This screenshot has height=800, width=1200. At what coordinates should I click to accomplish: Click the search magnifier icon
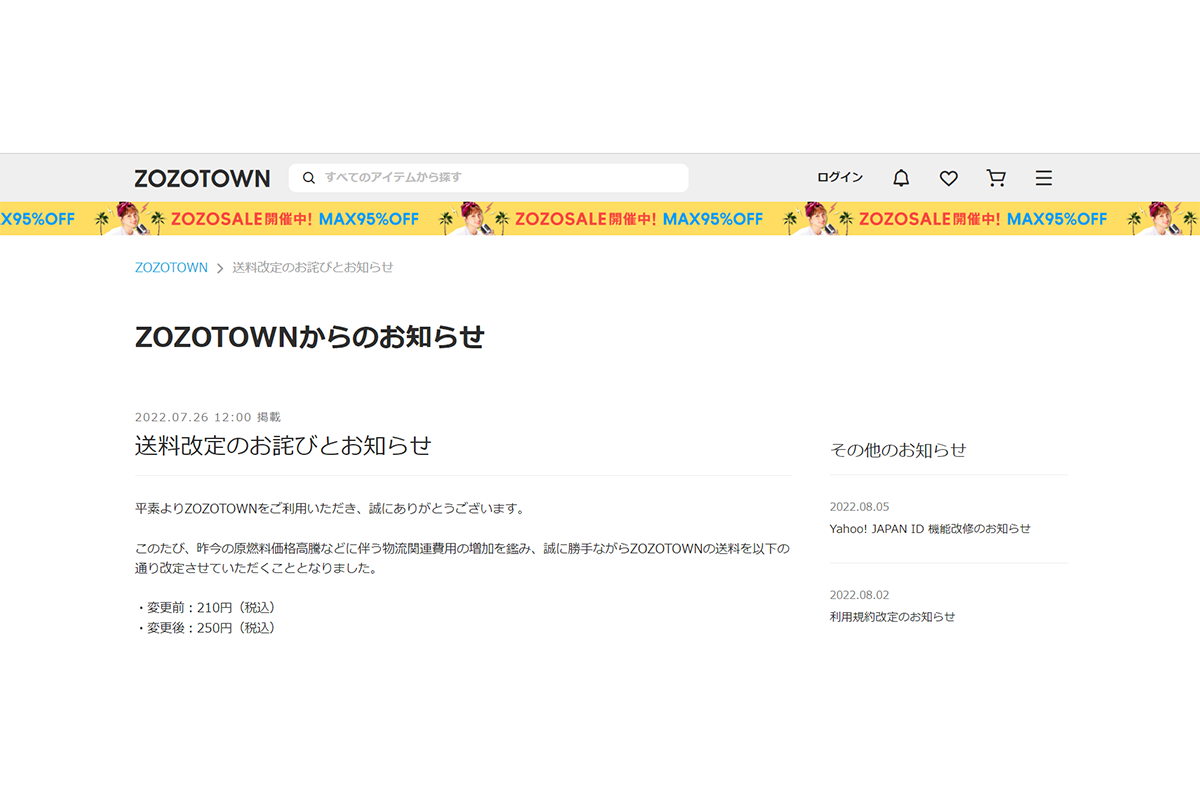coord(309,178)
